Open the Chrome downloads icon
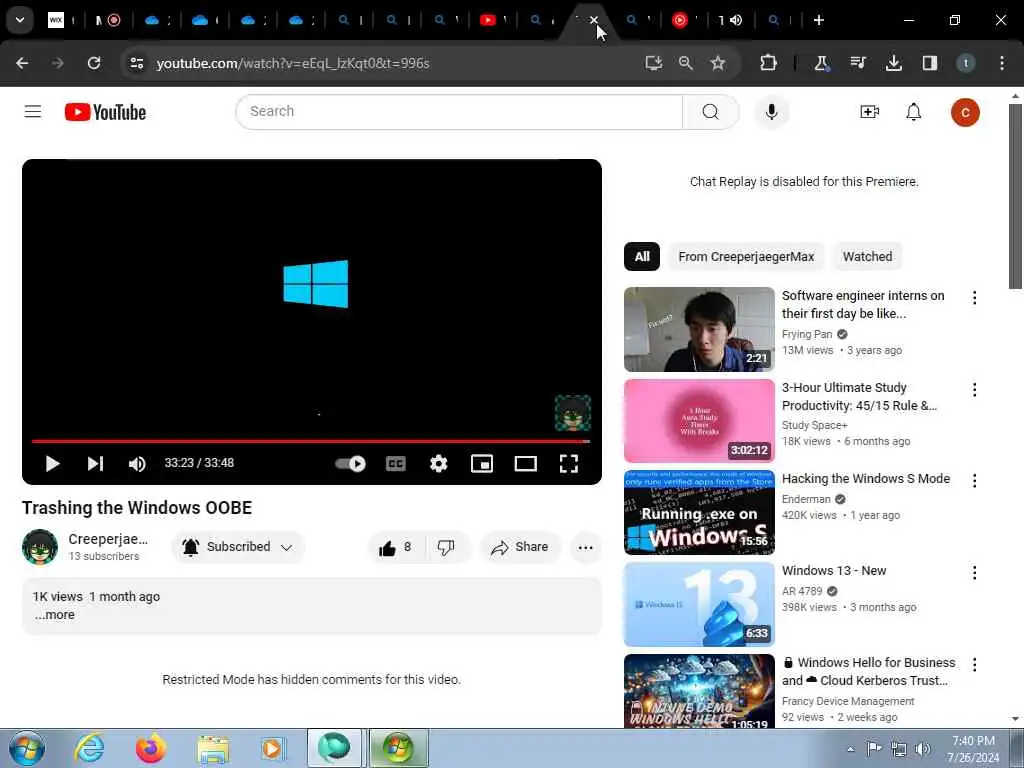 tap(893, 63)
